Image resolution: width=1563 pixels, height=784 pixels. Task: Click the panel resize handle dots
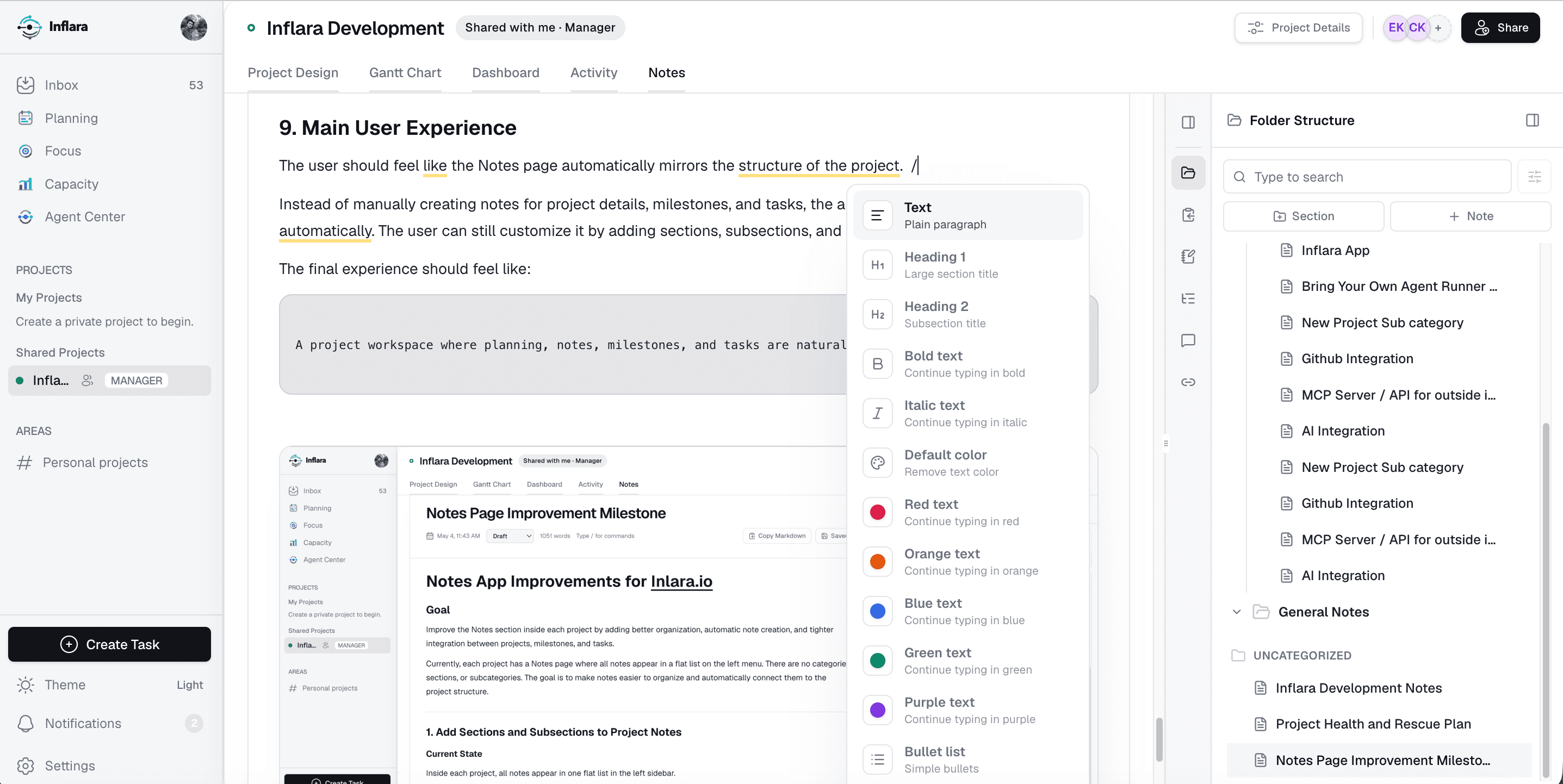tap(1165, 444)
